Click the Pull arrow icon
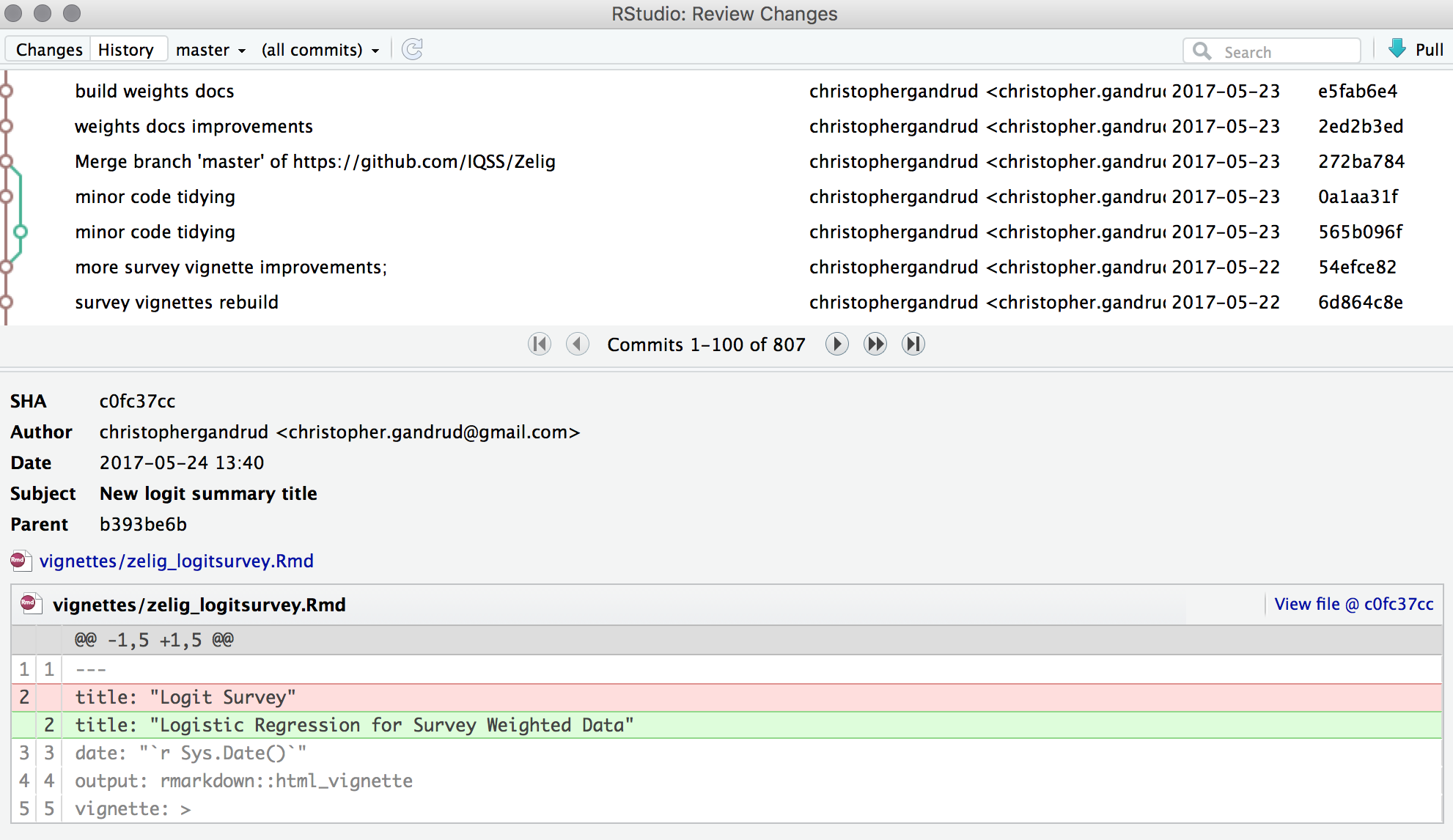The width and height of the screenshot is (1453, 840). tap(1397, 49)
